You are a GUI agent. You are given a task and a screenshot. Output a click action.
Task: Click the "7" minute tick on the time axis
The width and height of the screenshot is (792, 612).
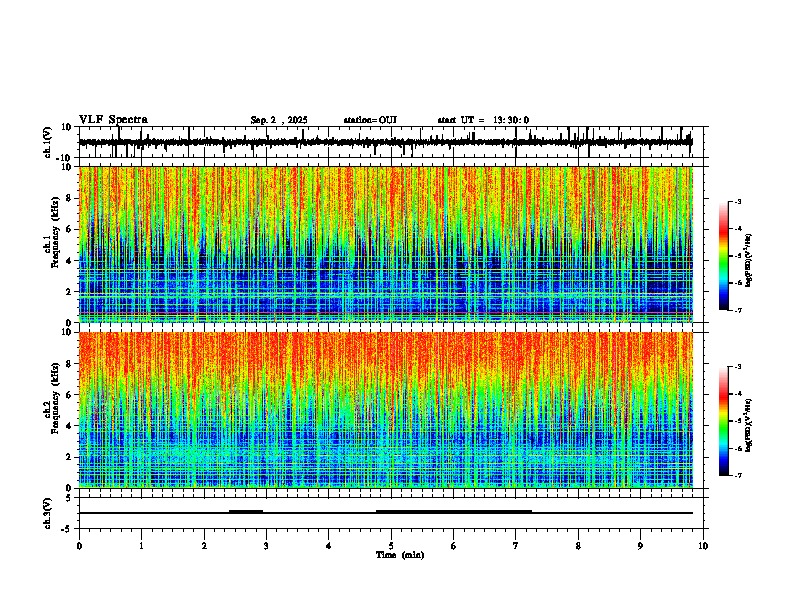(516, 546)
